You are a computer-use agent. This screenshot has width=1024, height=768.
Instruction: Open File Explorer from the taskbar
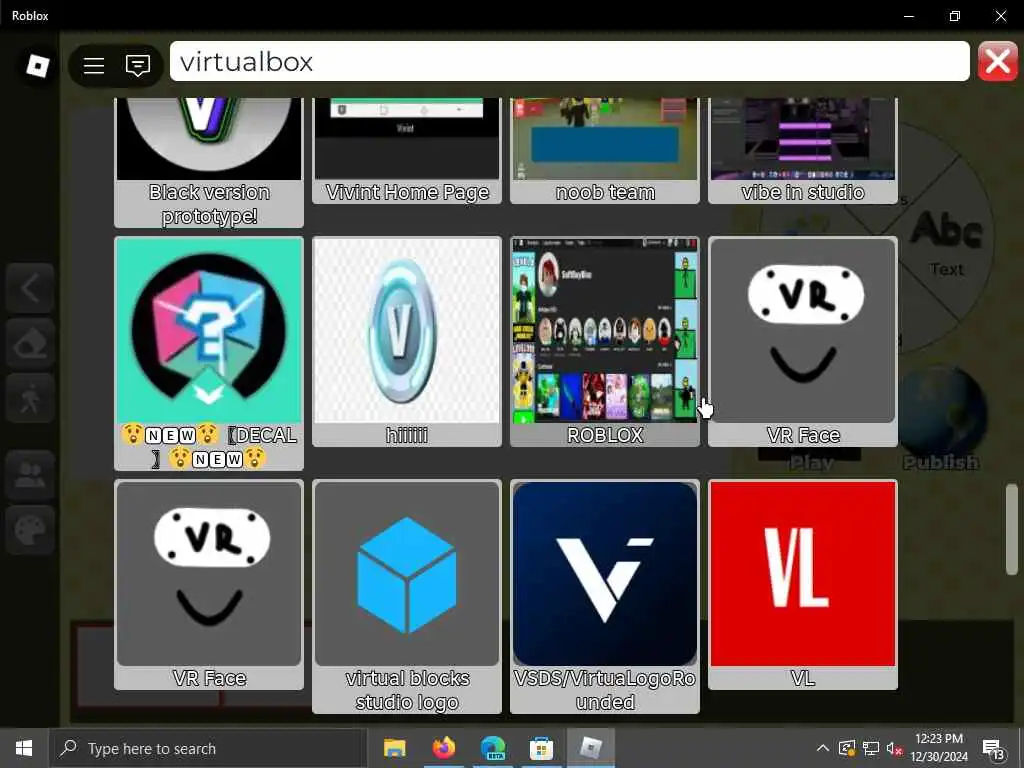(394, 748)
